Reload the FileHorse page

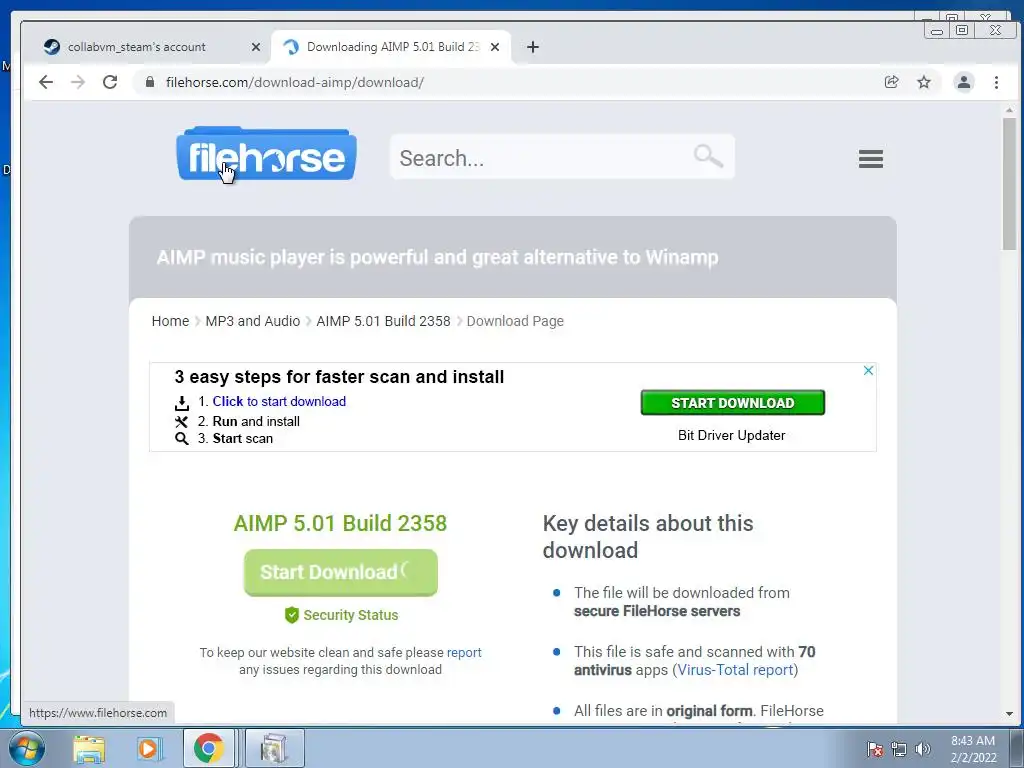pyautogui.click(x=110, y=82)
